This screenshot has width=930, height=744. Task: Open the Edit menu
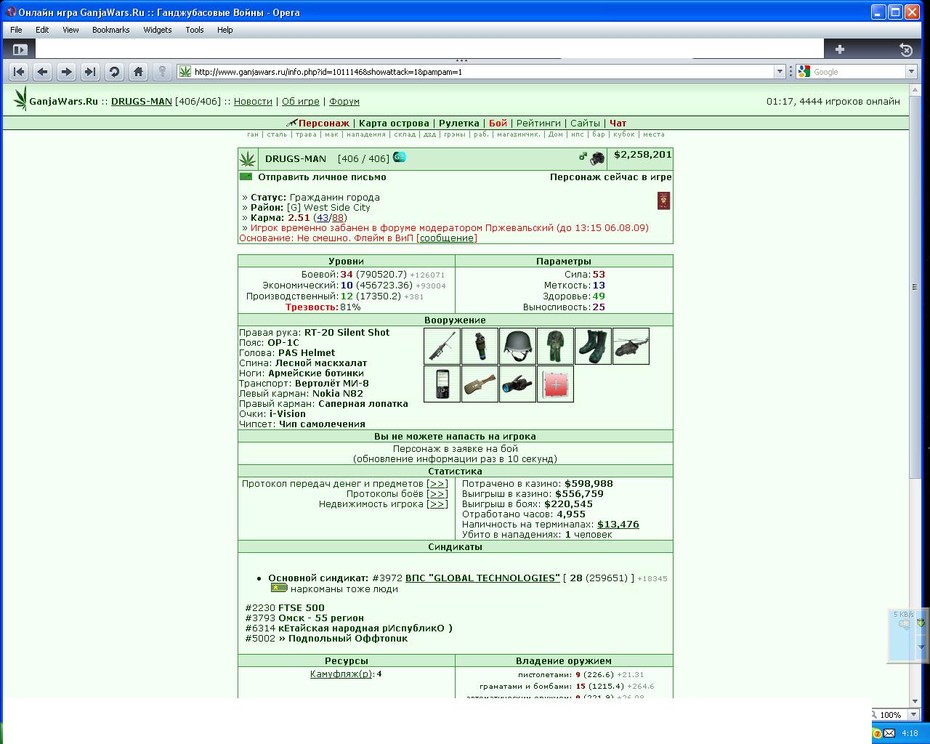42,30
